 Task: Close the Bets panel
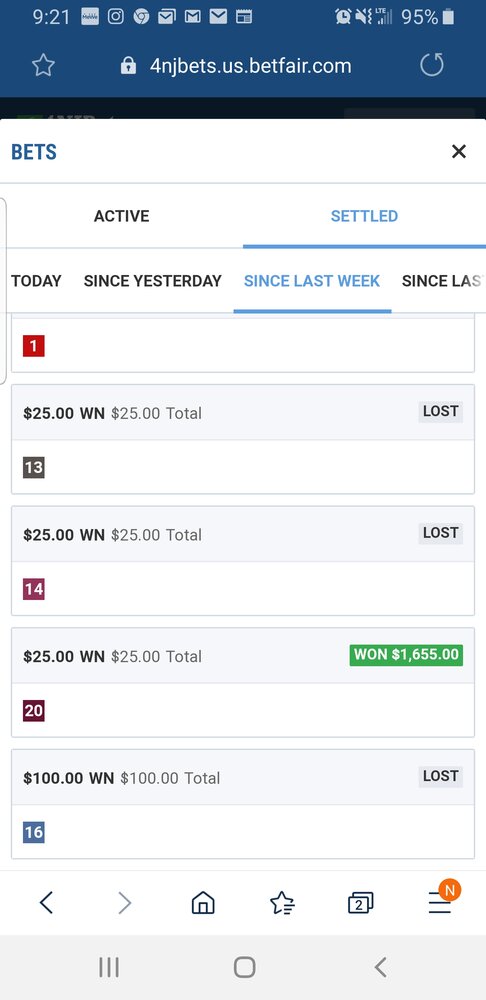pos(459,151)
